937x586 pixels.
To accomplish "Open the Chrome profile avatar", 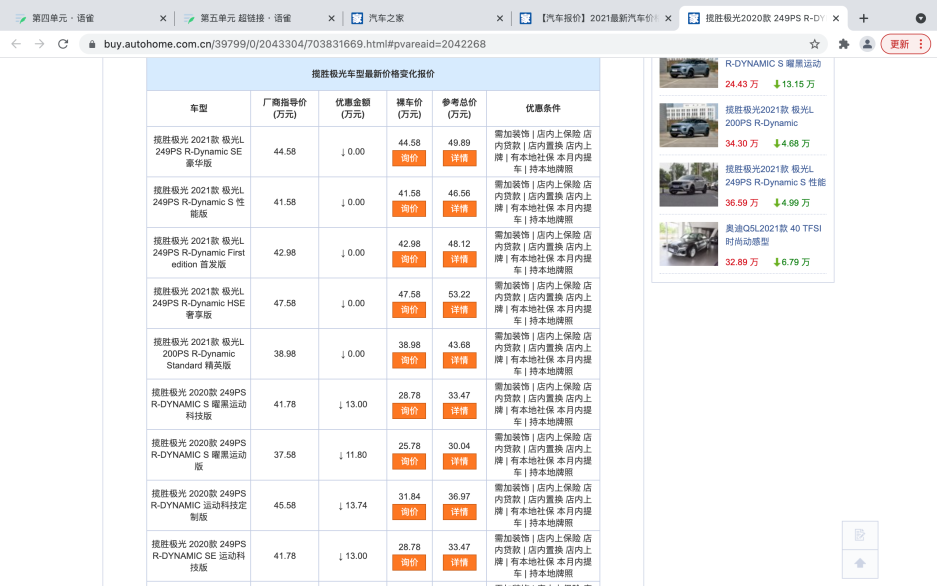I will click(867, 44).
